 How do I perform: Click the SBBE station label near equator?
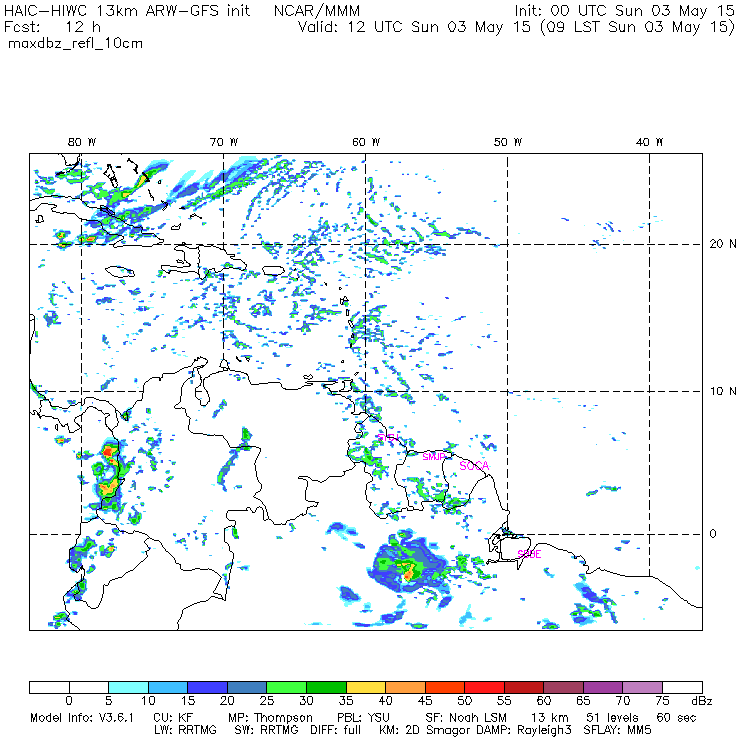(x=529, y=554)
